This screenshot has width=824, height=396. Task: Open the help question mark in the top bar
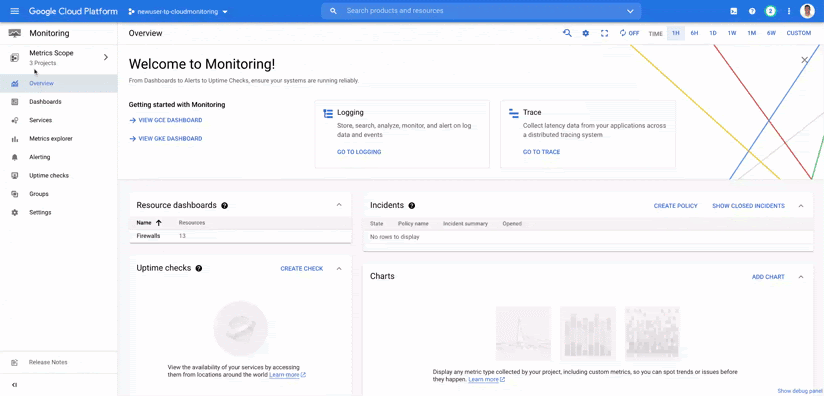[x=752, y=11]
